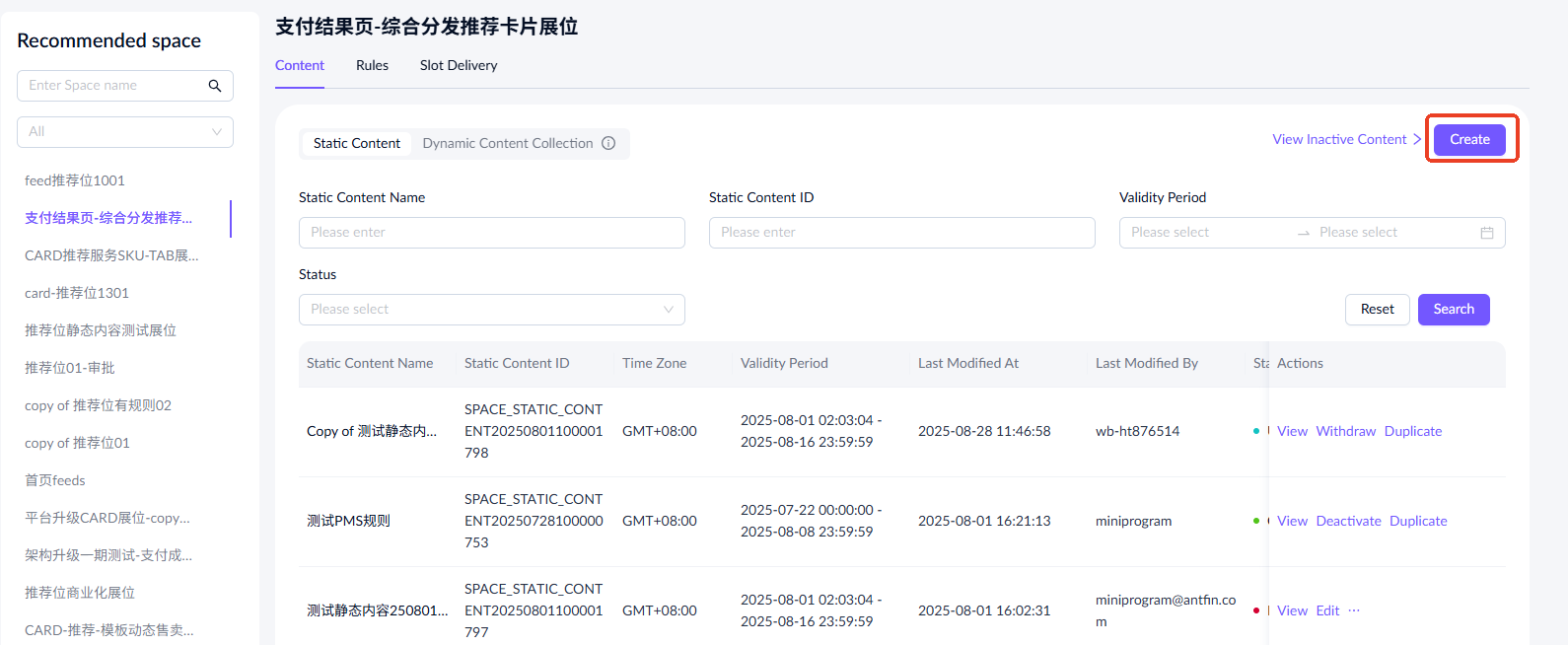Click arrow next to View Inactive Content
The height and width of the screenshot is (645, 1568).
pyautogui.click(x=1417, y=139)
